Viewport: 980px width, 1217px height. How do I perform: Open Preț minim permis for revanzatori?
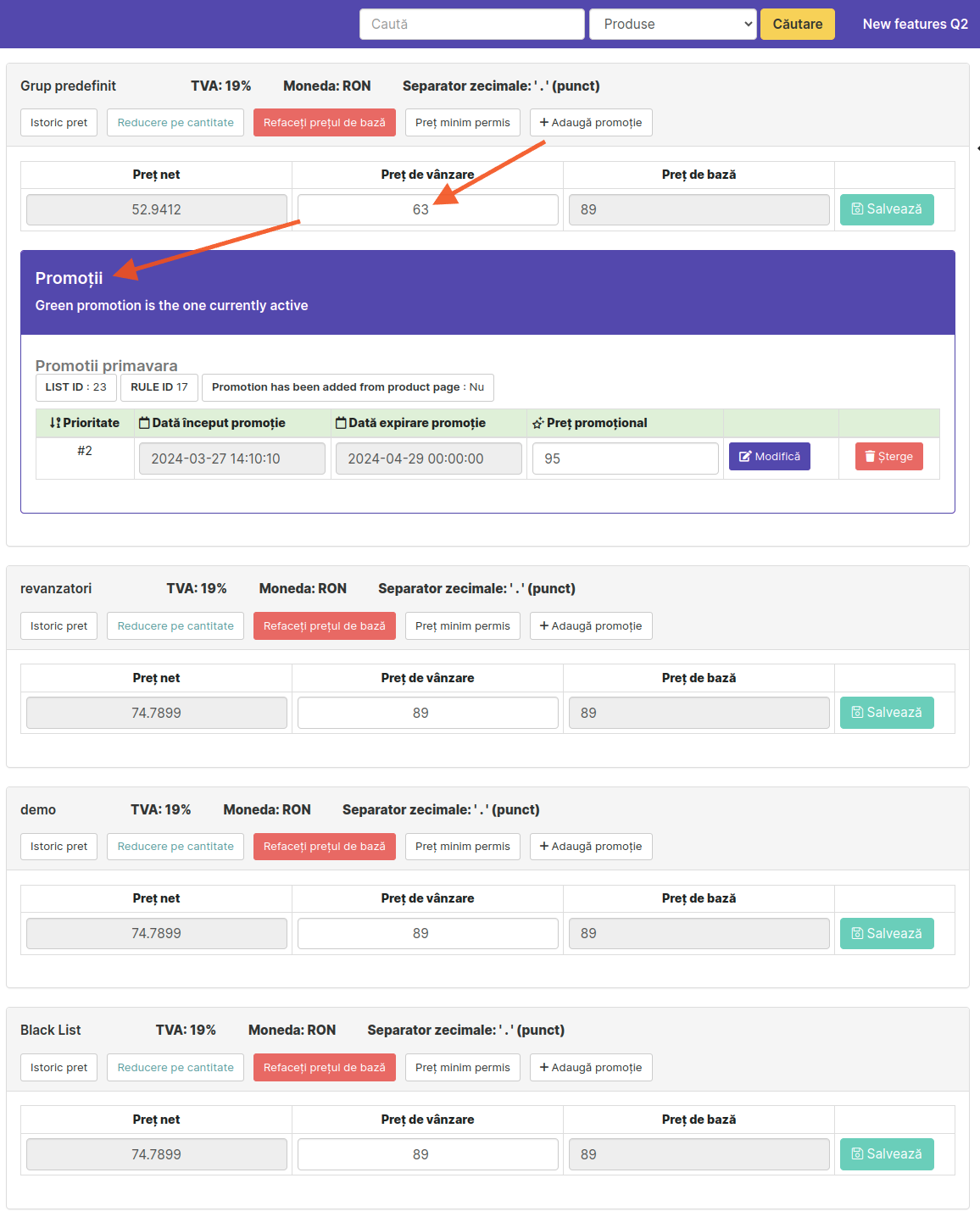(x=463, y=626)
